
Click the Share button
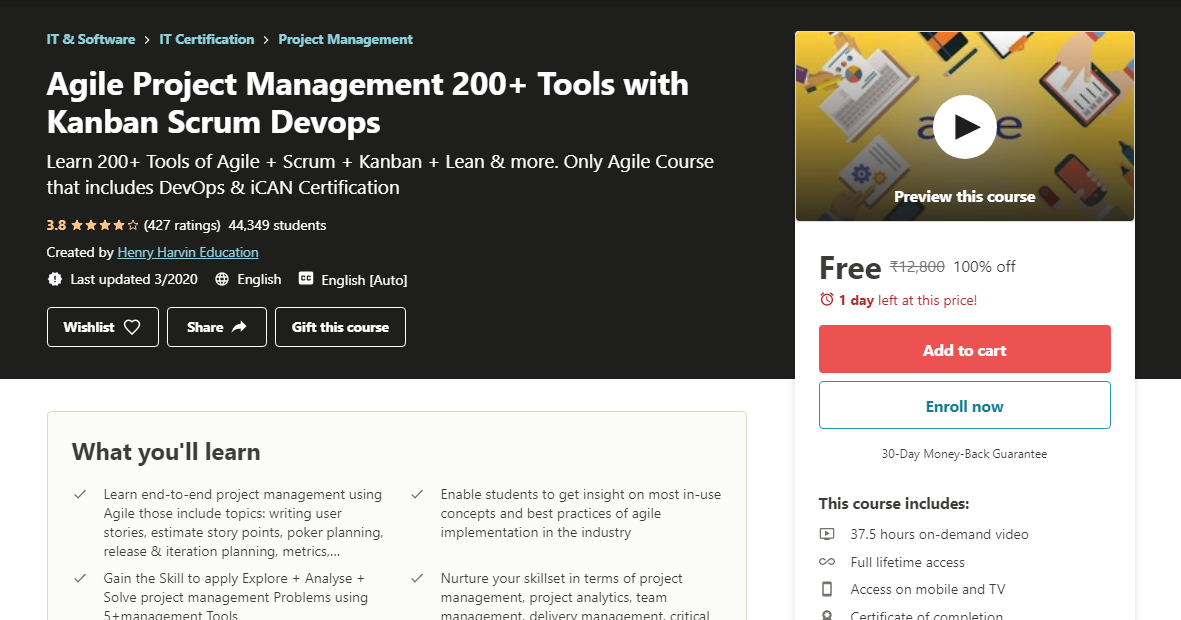tap(217, 327)
